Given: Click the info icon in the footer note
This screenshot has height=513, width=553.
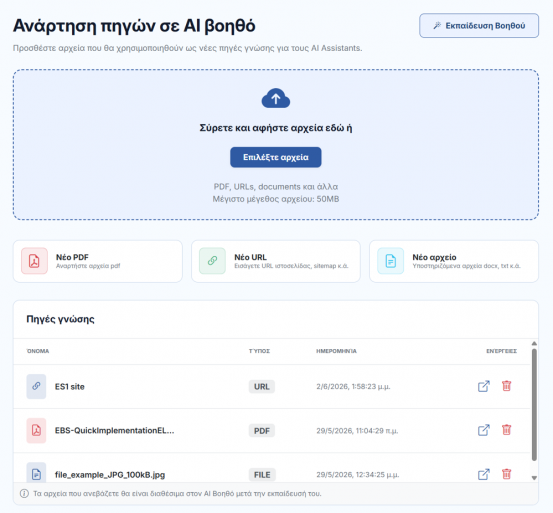Looking at the screenshot, I should coord(24,493).
